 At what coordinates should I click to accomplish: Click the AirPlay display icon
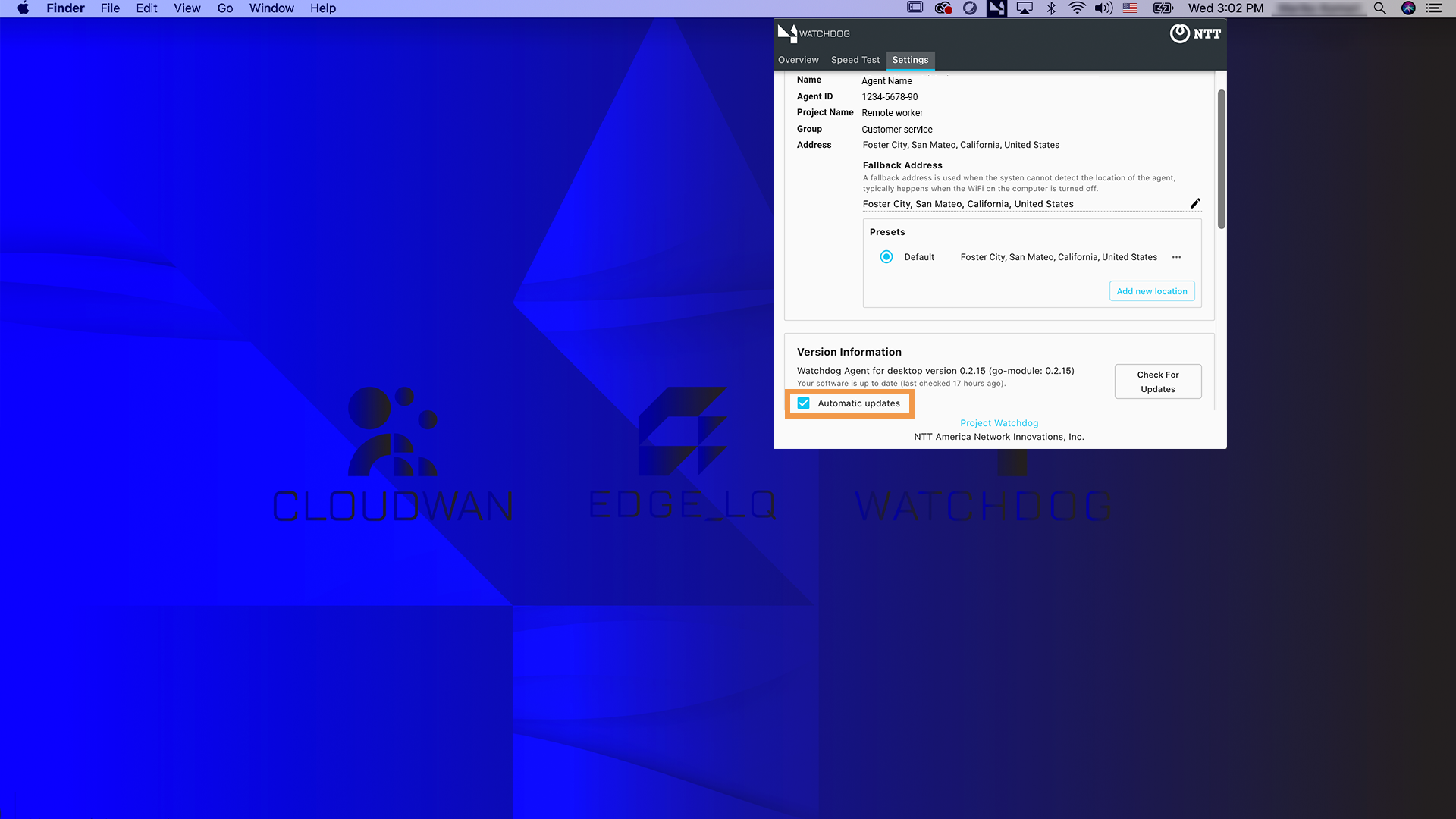(x=1025, y=8)
